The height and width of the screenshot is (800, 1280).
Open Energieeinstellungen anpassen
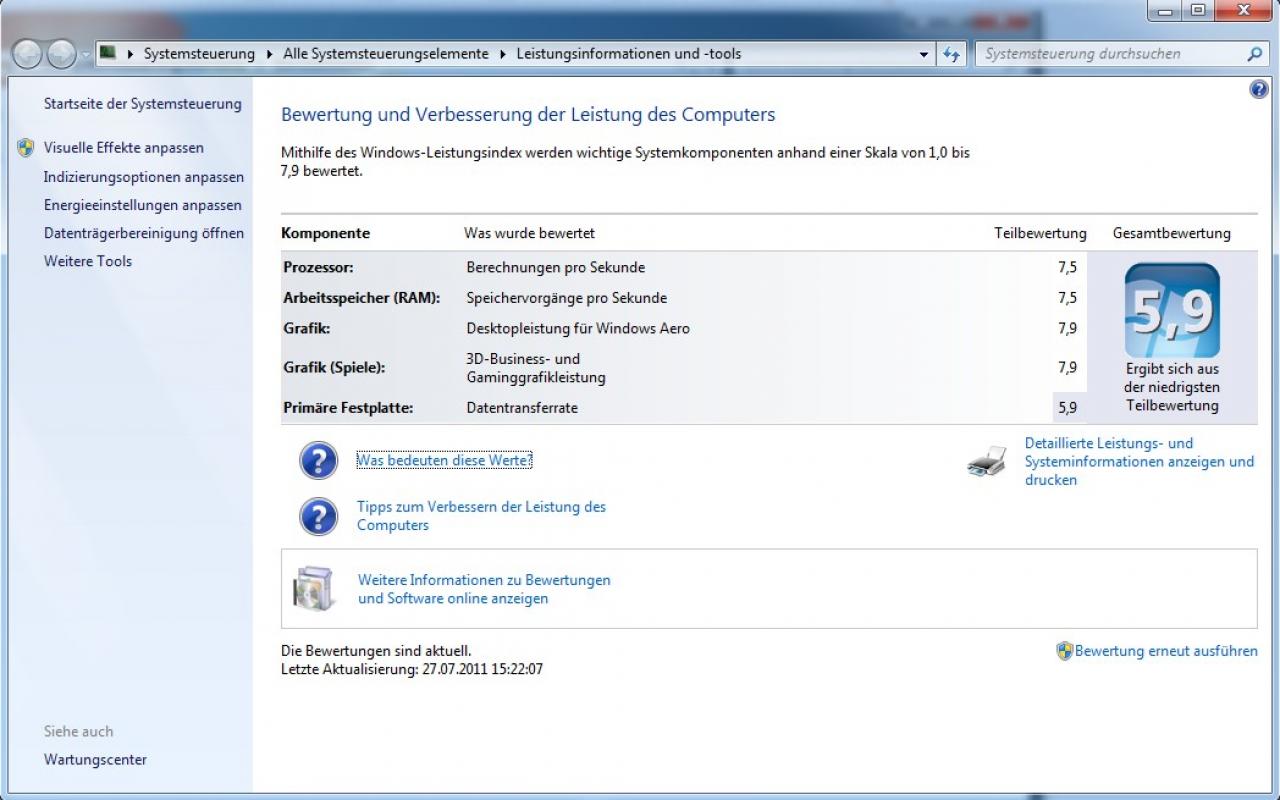click(143, 205)
